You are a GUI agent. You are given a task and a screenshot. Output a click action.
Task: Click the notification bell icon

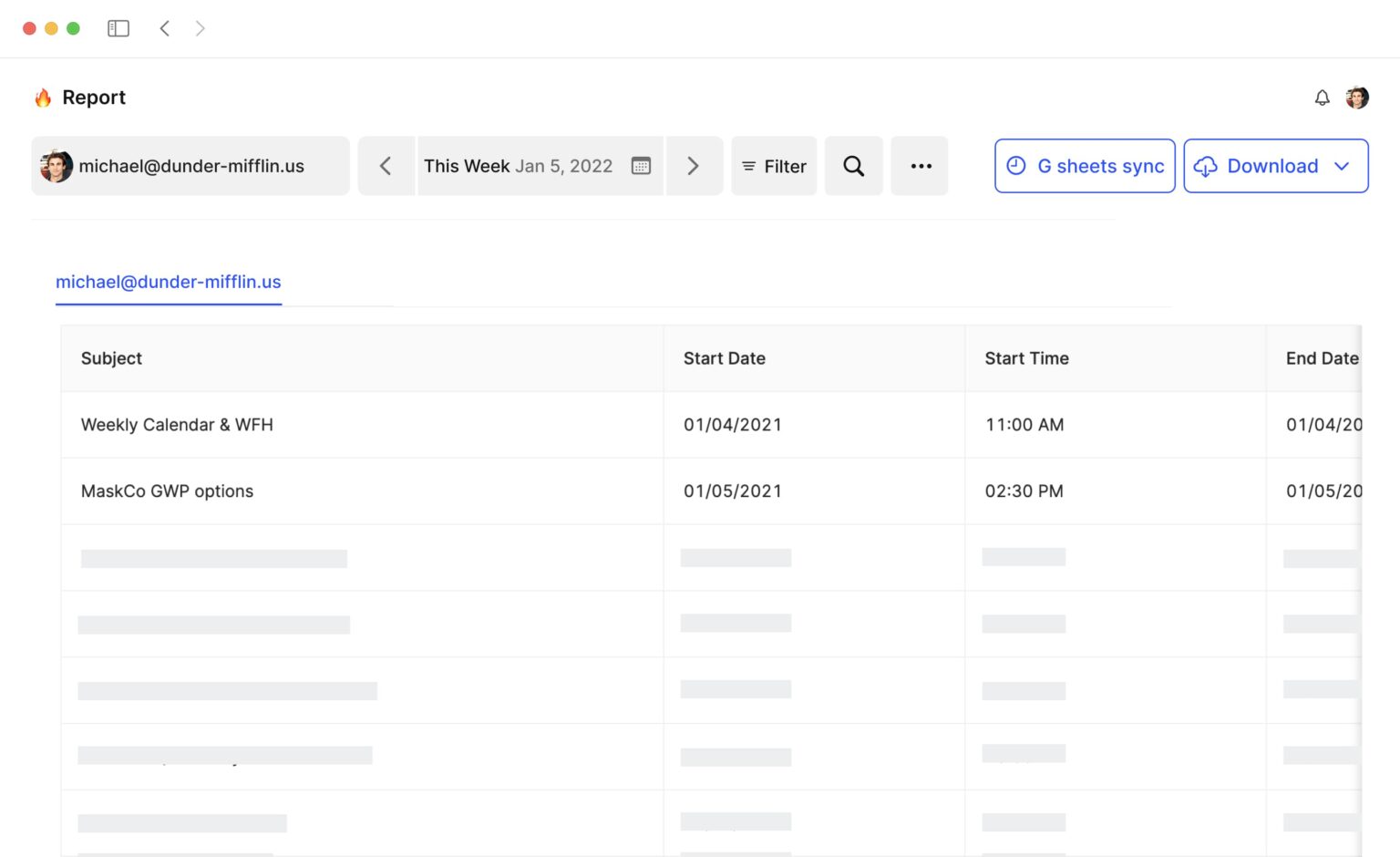point(1322,98)
